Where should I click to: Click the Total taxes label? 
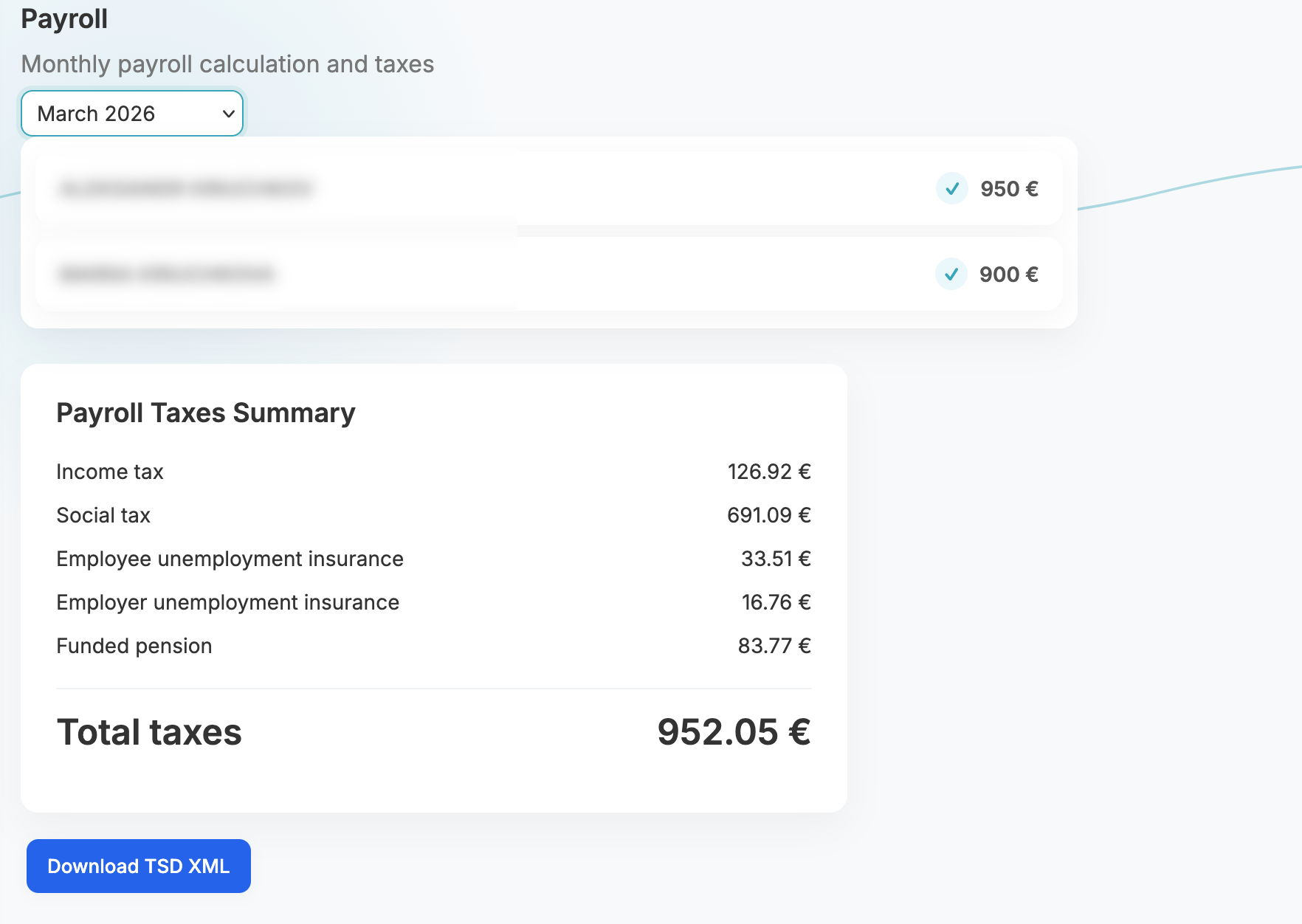tap(149, 732)
